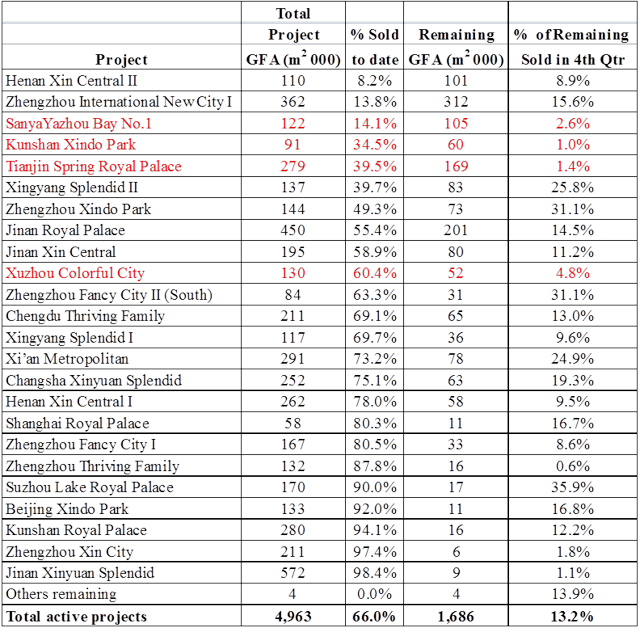Click the red GFA value '279'

293,166
